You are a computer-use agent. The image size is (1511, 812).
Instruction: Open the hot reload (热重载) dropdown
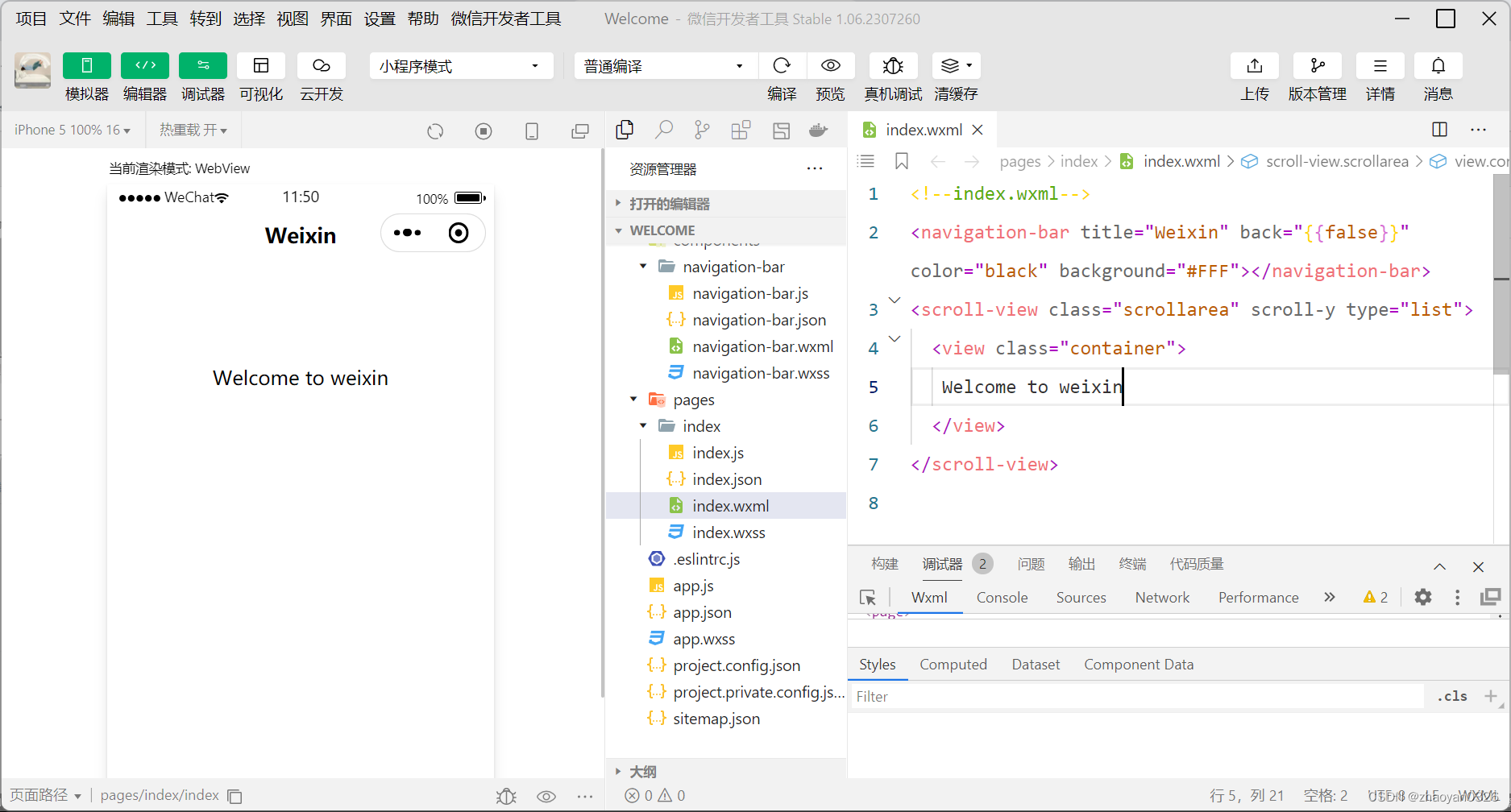pos(193,130)
